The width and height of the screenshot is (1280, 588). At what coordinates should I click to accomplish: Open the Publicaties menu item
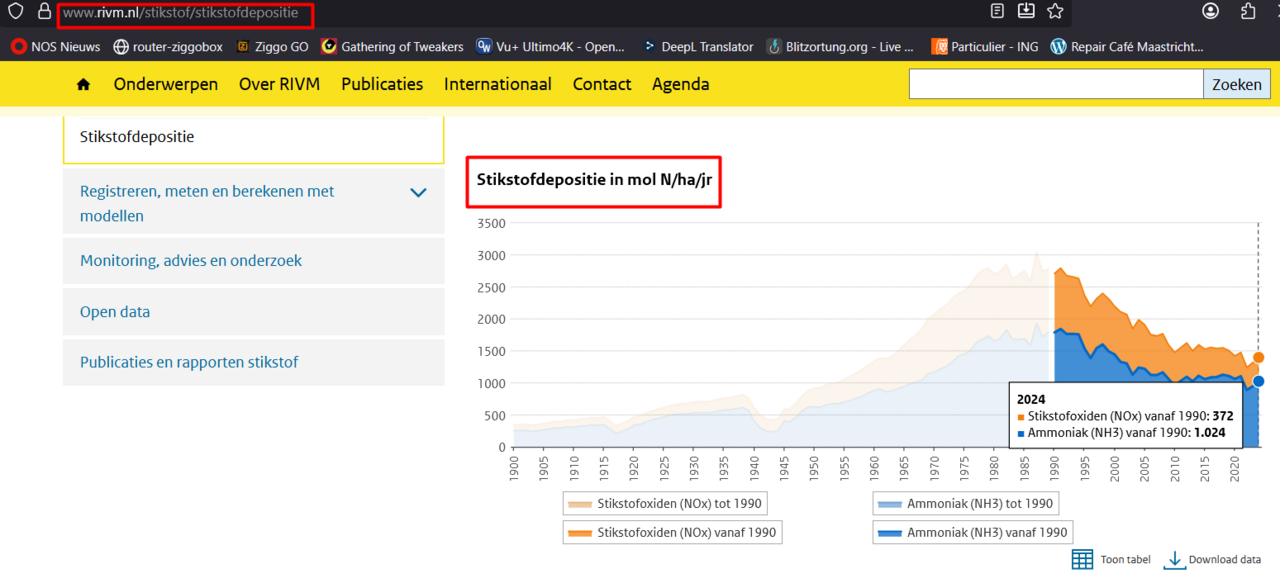coord(382,85)
